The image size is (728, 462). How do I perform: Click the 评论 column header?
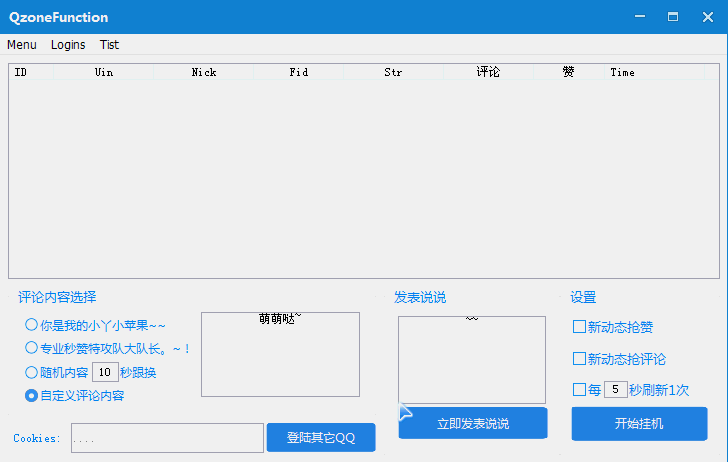tap(488, 72)
